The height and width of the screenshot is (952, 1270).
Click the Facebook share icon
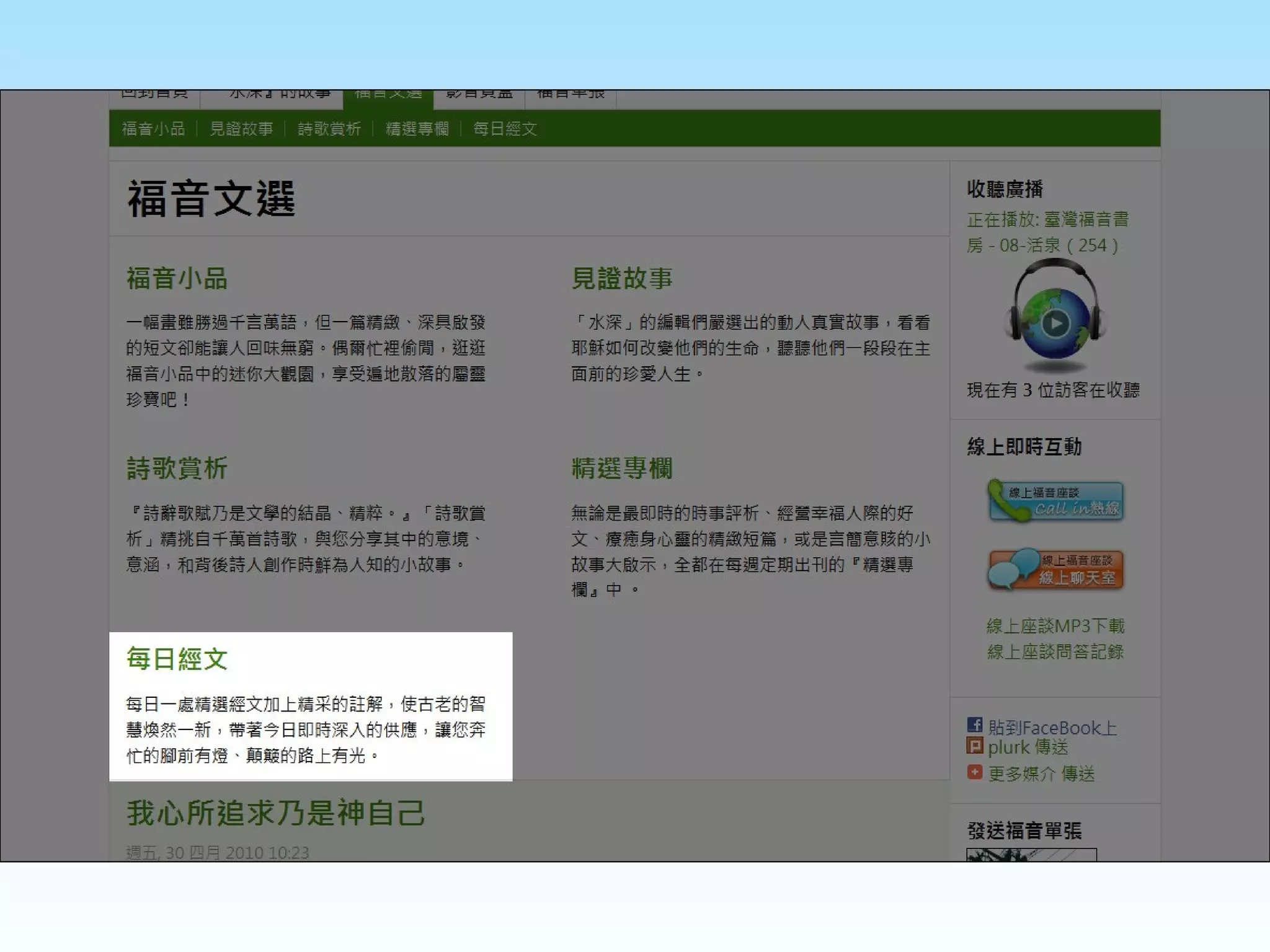(974, 725)
